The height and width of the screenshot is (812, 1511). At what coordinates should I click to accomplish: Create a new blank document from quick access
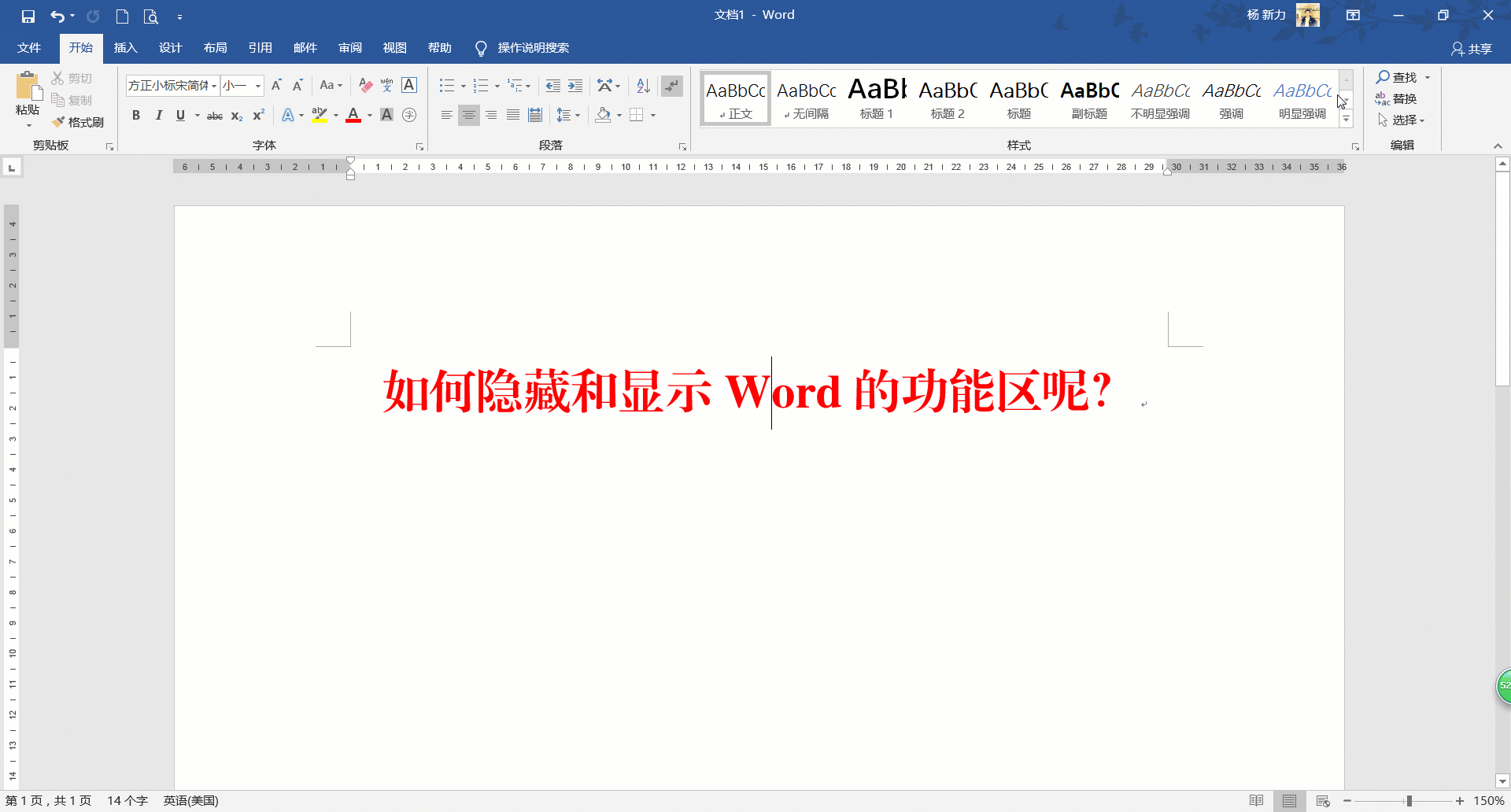pyautogui.click(x=122, y=16)
